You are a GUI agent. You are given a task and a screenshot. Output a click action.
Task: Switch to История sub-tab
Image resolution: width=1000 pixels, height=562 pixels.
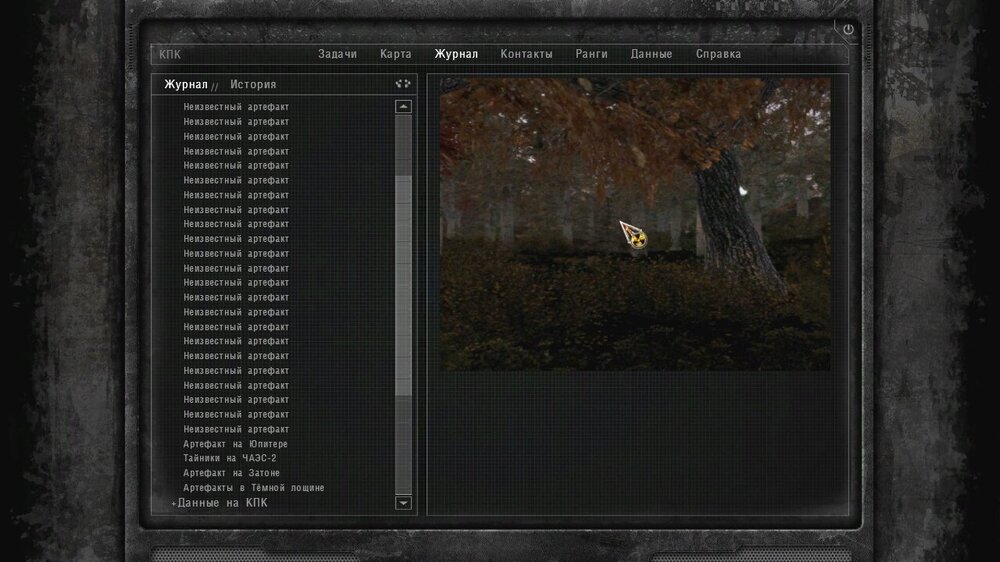pyautogui.click(x=253, y=84)
